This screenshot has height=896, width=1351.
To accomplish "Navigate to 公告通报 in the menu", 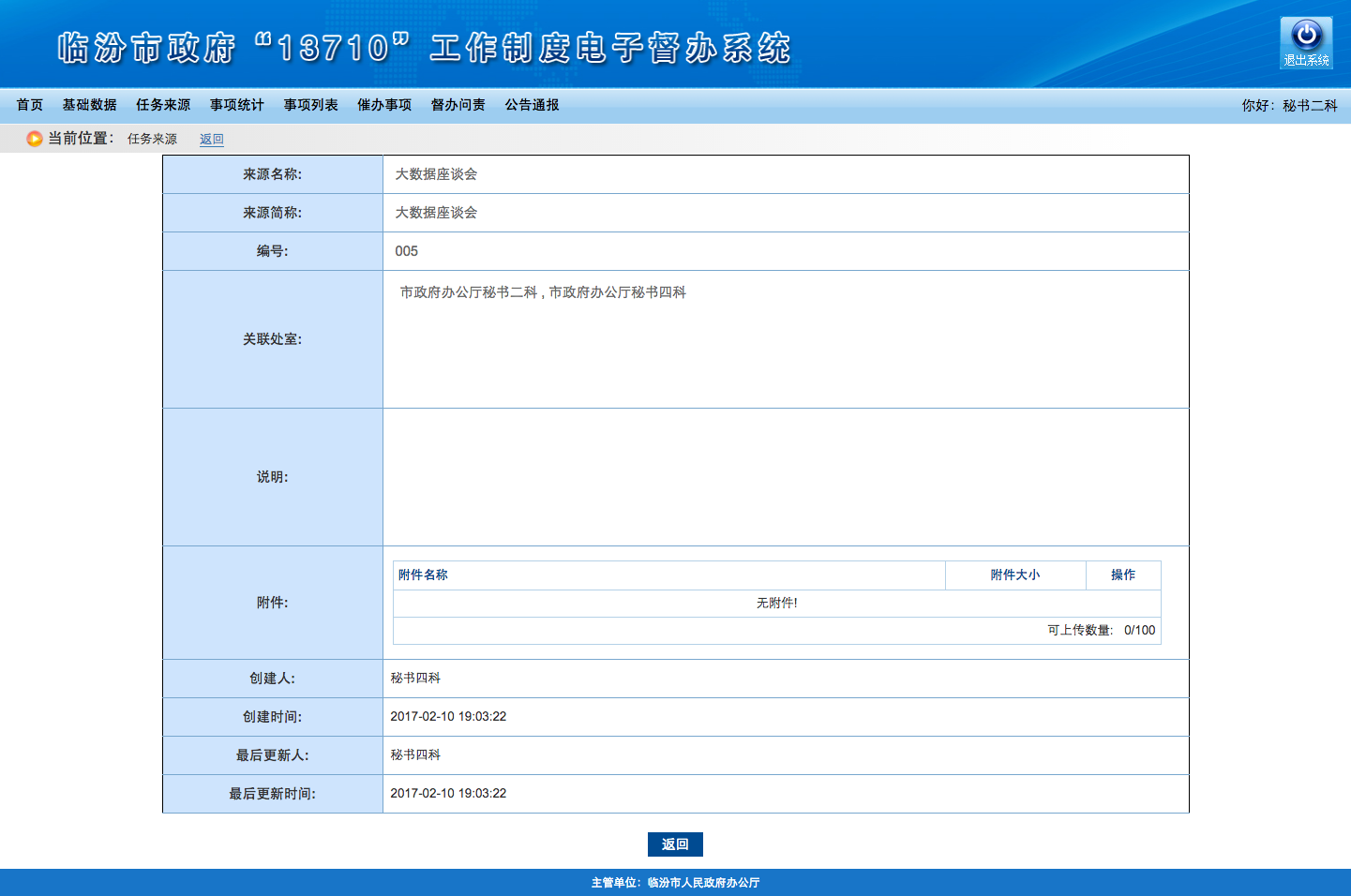I will pos(533,105).
